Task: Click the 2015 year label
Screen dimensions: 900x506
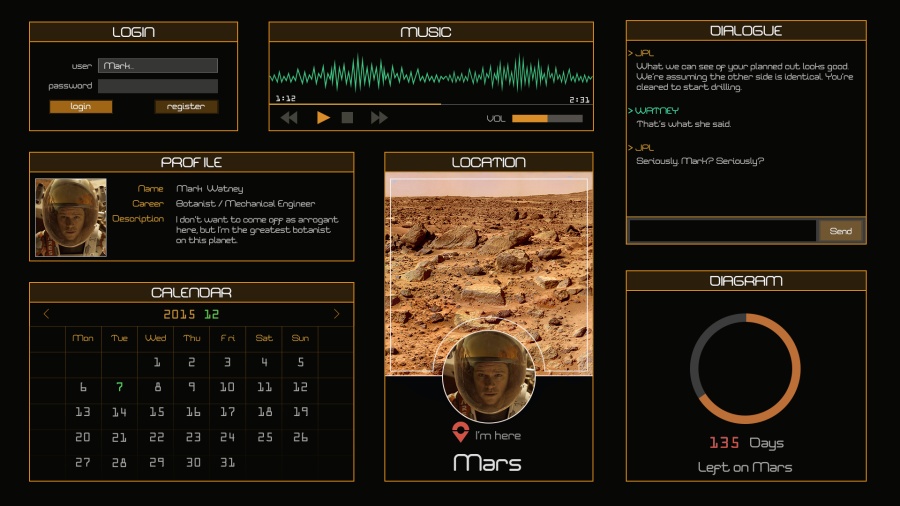Action: click(x=179, y=314)
